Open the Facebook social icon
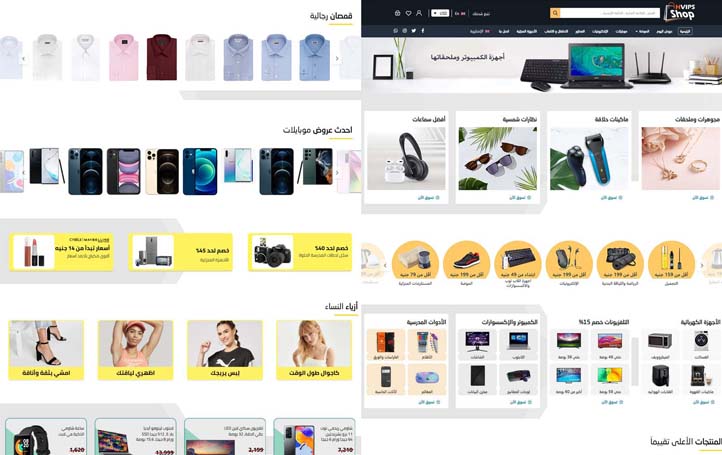Image resolution: width=722 pixels, height=455 pixels. pos(423,31)
